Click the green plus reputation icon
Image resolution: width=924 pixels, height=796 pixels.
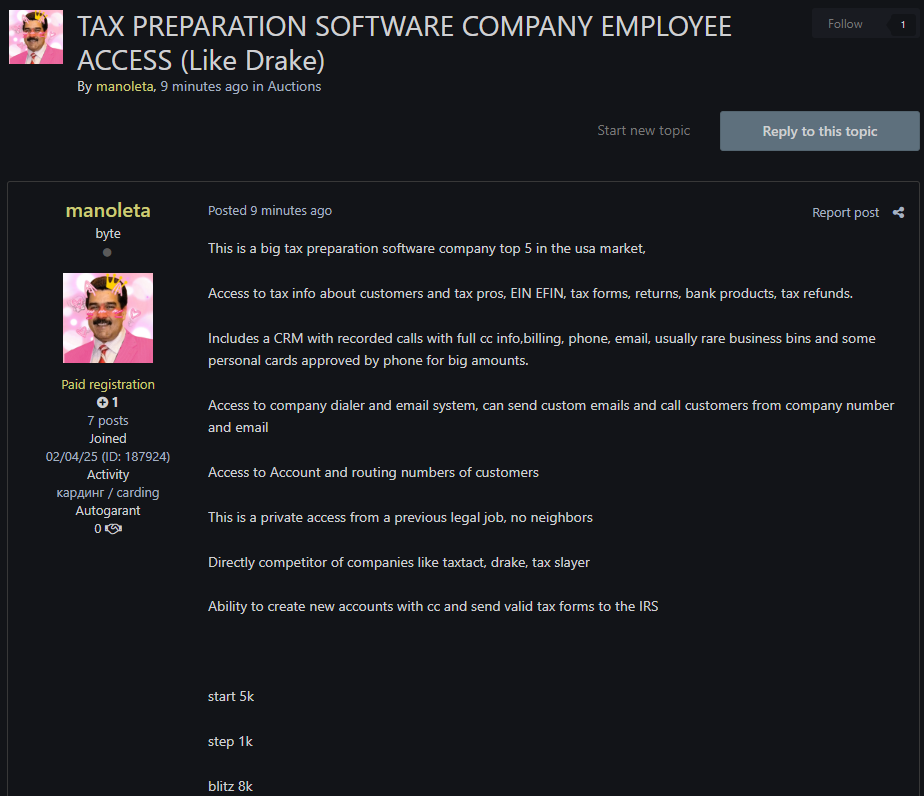click(x=102, y=402)
